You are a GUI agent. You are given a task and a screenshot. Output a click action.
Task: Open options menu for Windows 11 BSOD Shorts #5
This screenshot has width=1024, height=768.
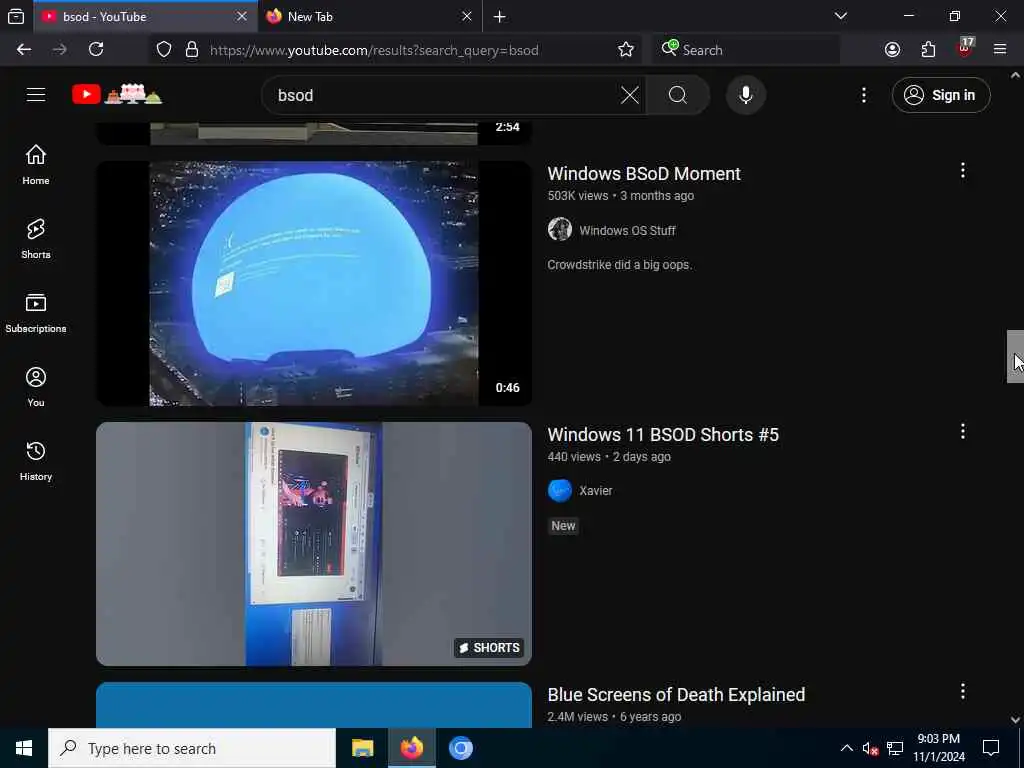pos(962,431)
